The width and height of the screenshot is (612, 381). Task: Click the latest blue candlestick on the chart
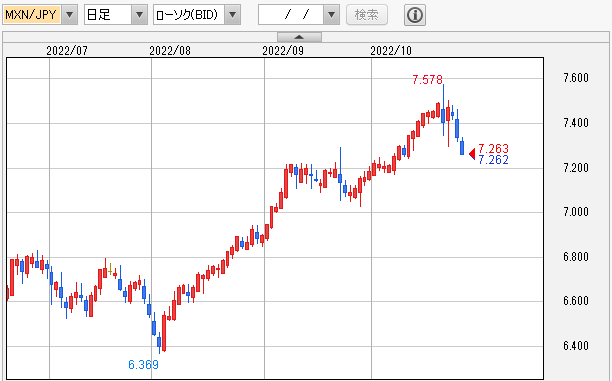(x=462, y=148)
